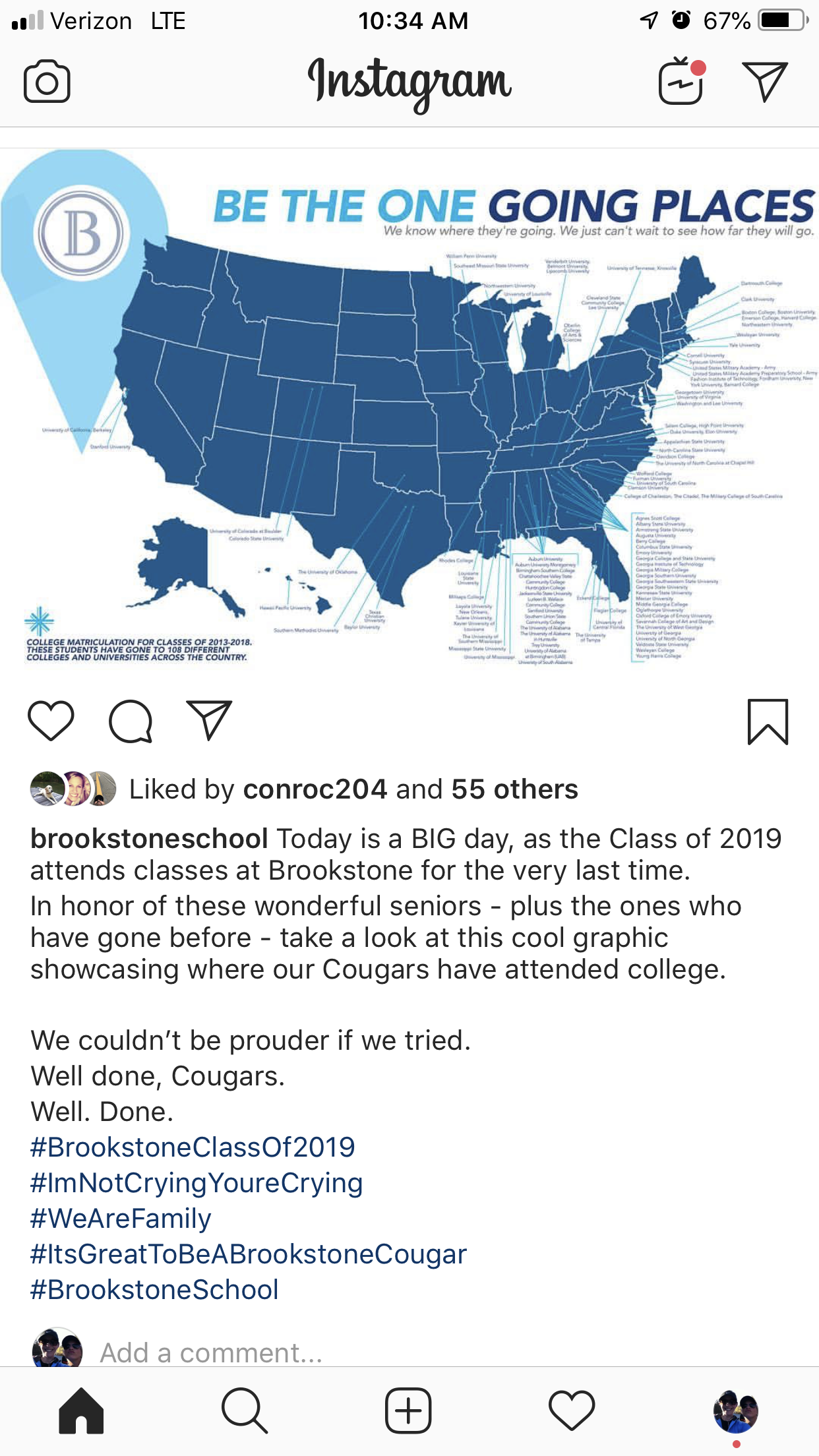Share post via paper plane below image

pos(210,721)
